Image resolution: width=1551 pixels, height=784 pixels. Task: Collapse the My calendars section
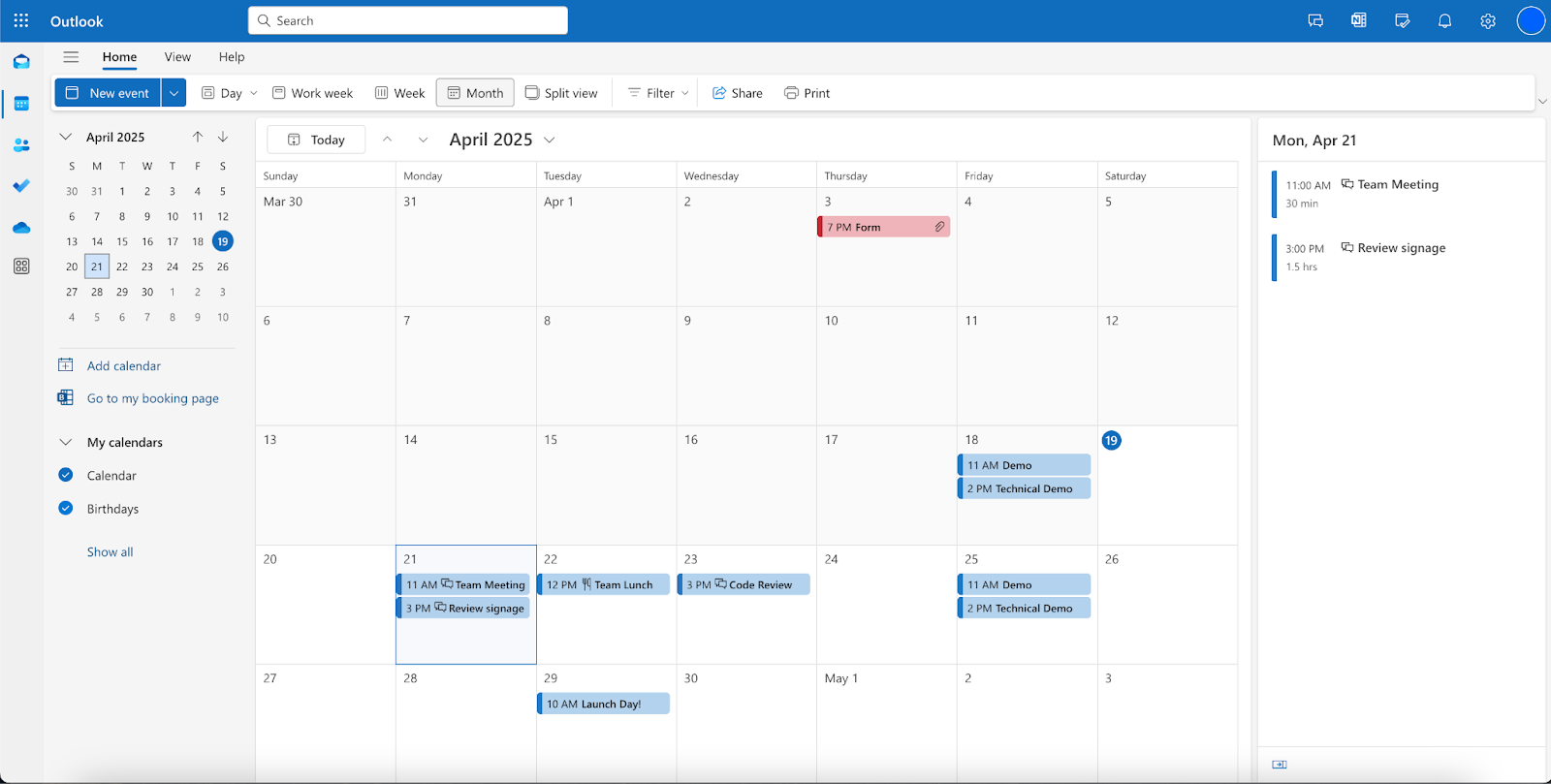click(66, 442)
